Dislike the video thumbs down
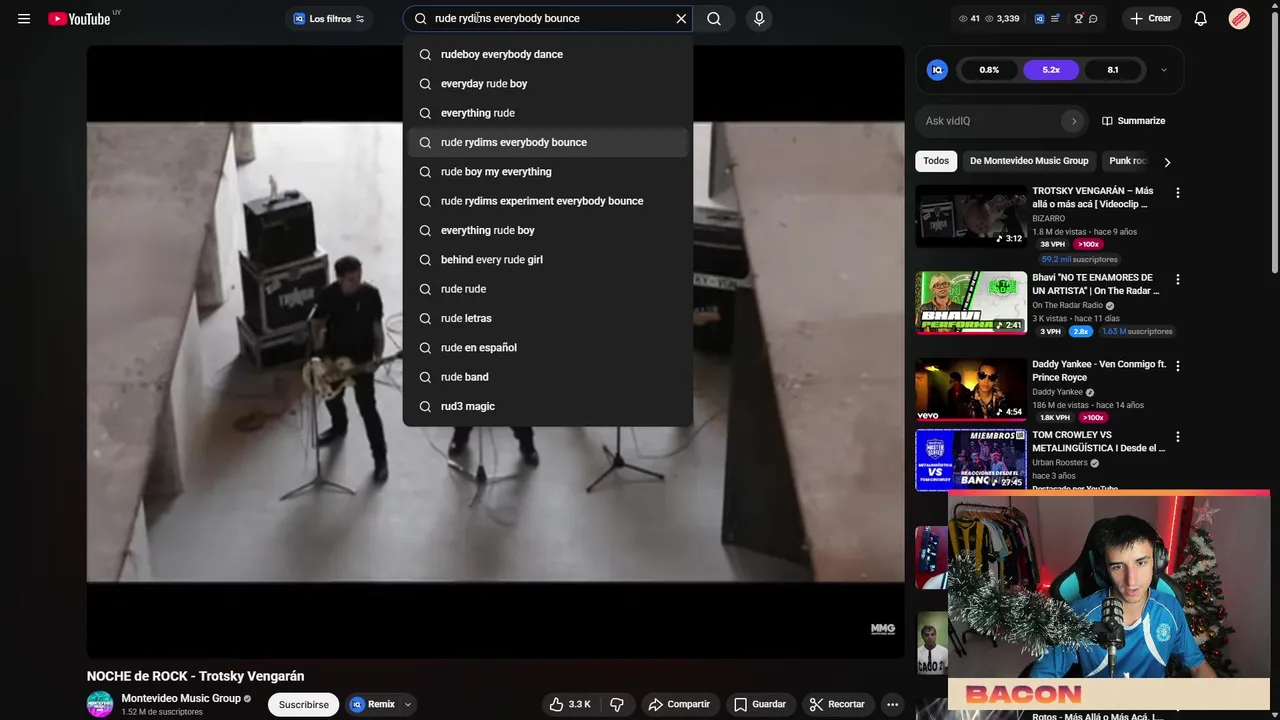Image resolution: width=1280 pixels, height=720 pixels. pyautogui.click(x=617, y=705)
